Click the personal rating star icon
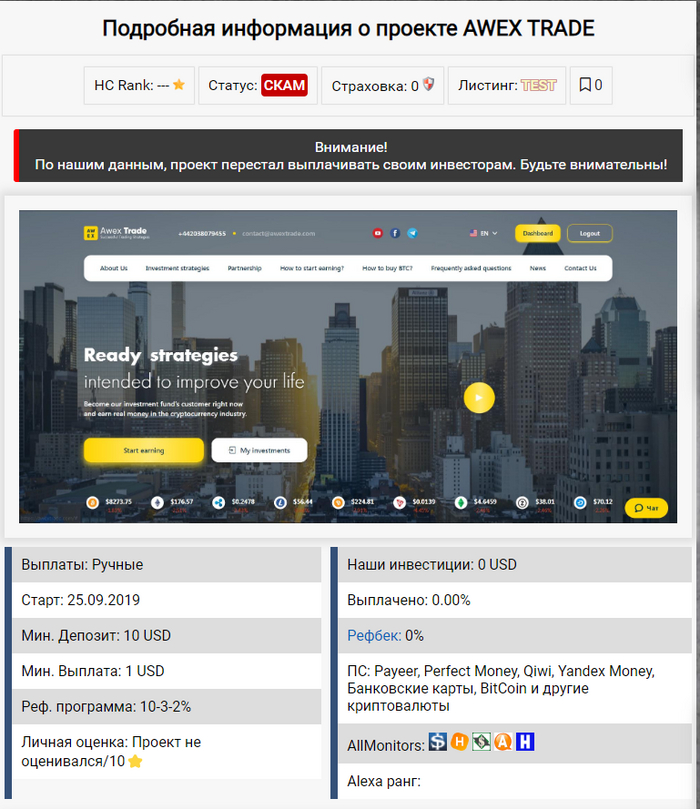Screen dimensions: 700x809 click(135, 761)
